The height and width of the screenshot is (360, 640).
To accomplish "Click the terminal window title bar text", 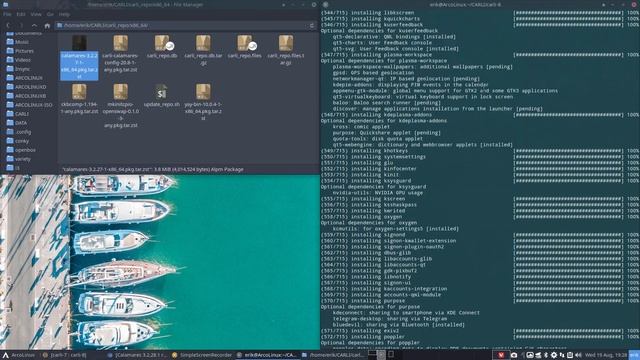I will point(465,4).
